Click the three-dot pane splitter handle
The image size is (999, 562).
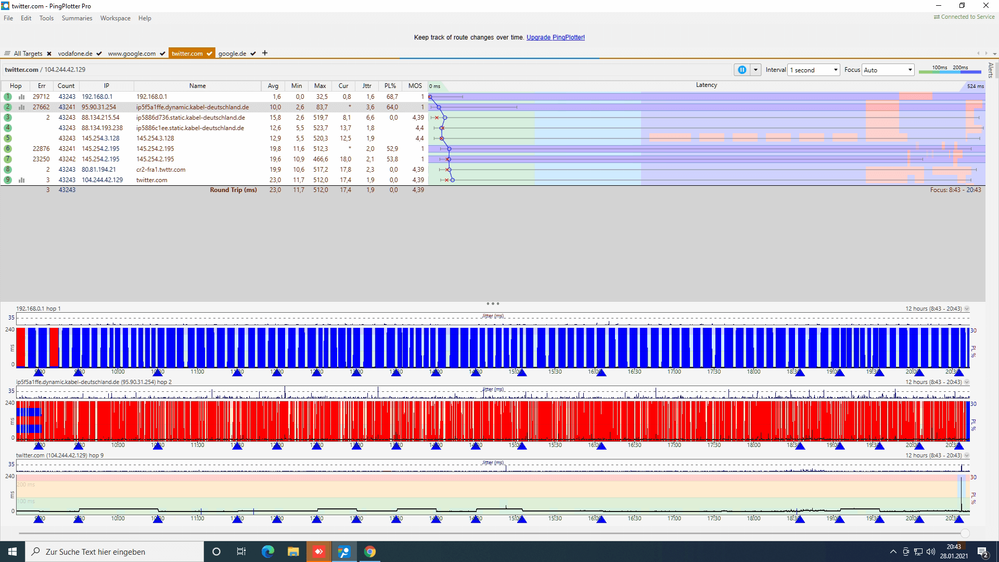pos(492,303)
